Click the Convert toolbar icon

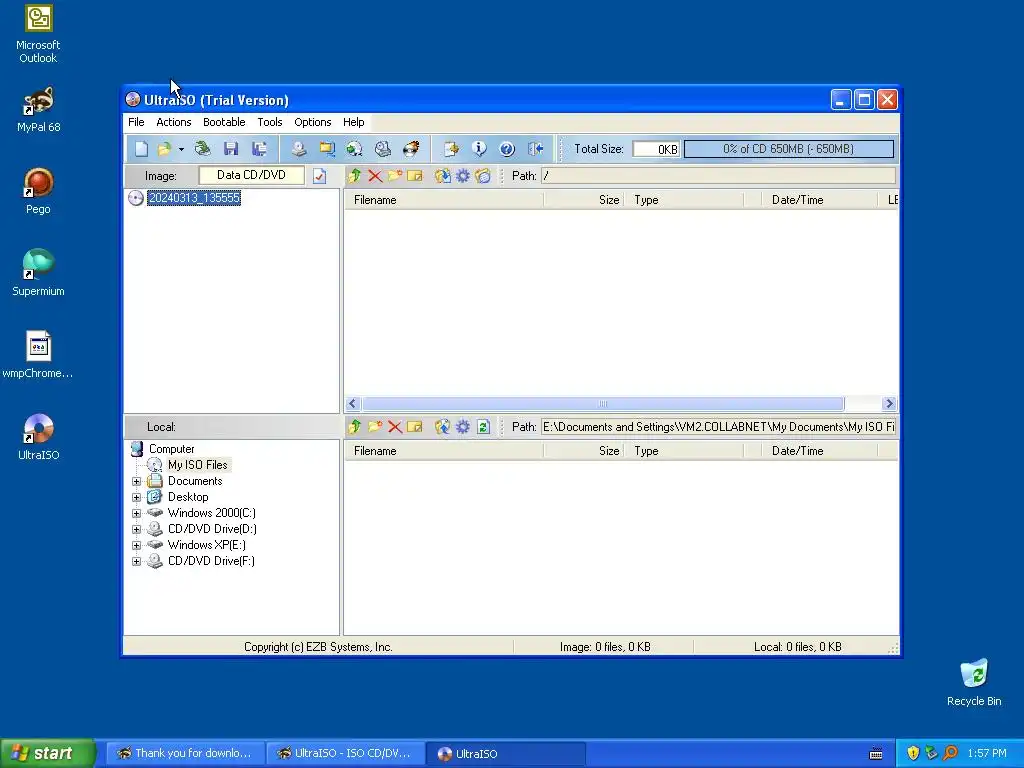(355, 149)
